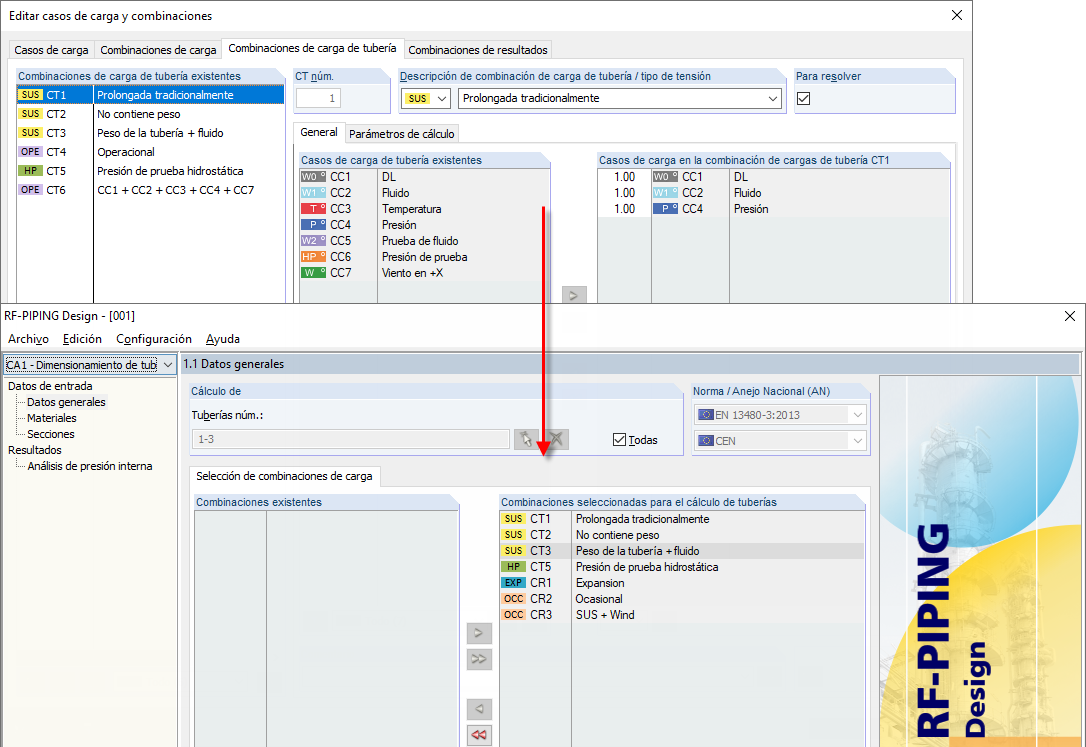The image size is (1086, 747).
Task: Select Materiales in the tree
Action: pos(51,417)
